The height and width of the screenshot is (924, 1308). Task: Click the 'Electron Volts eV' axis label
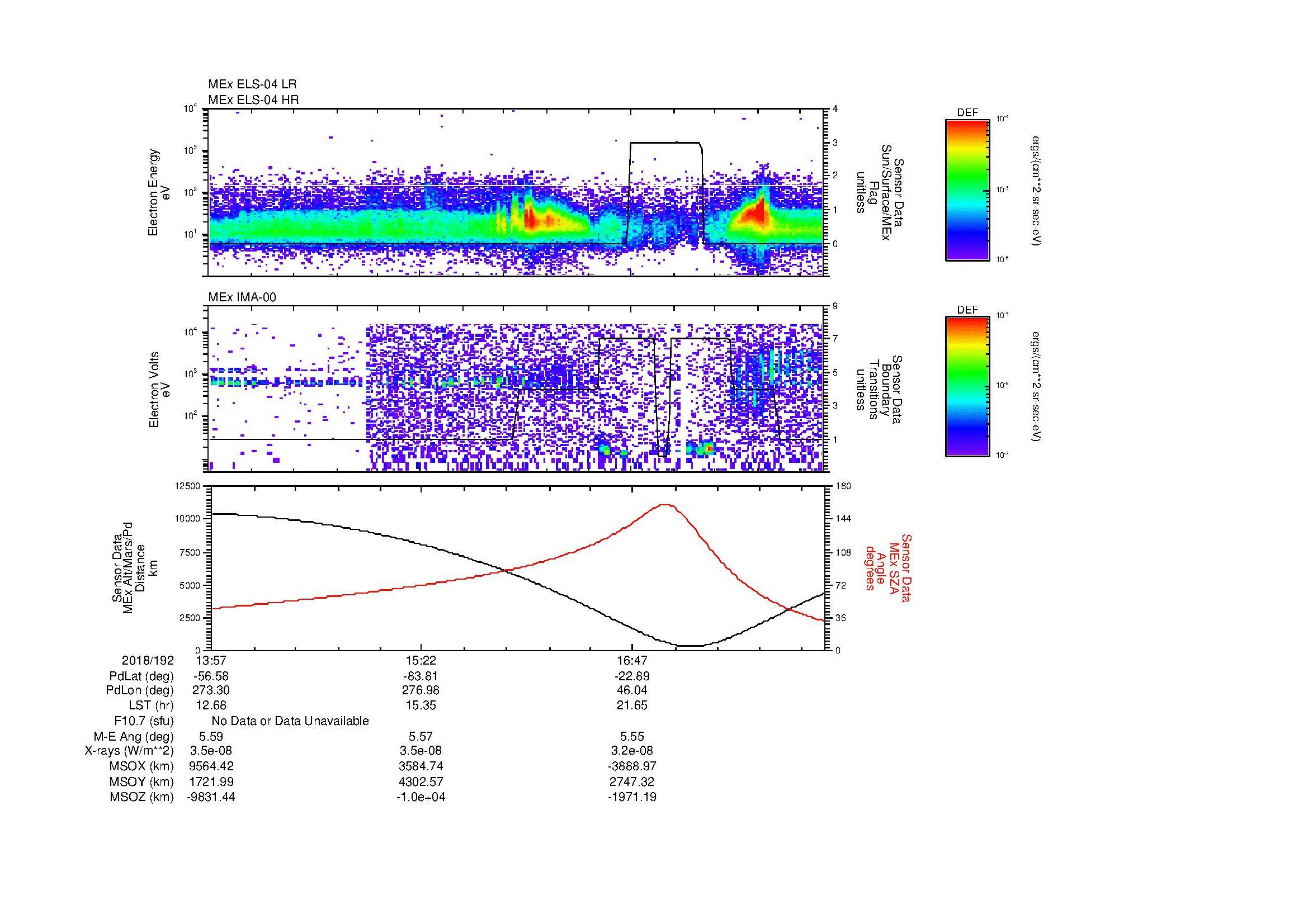pos(159,390)
